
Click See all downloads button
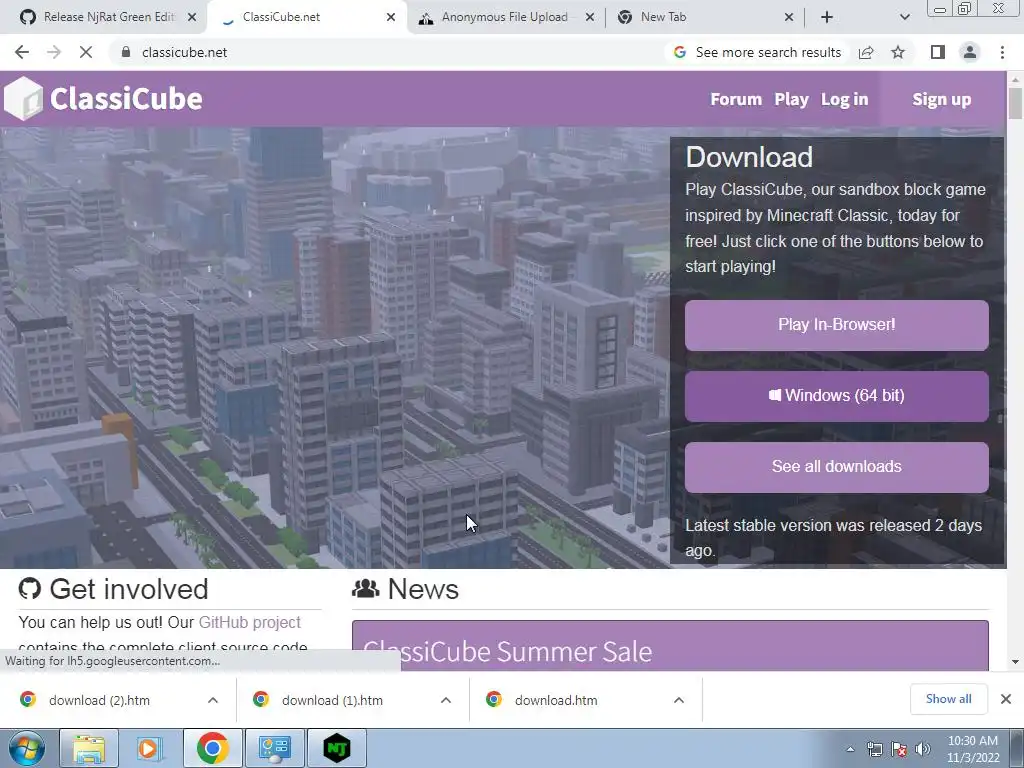point(837,467)
